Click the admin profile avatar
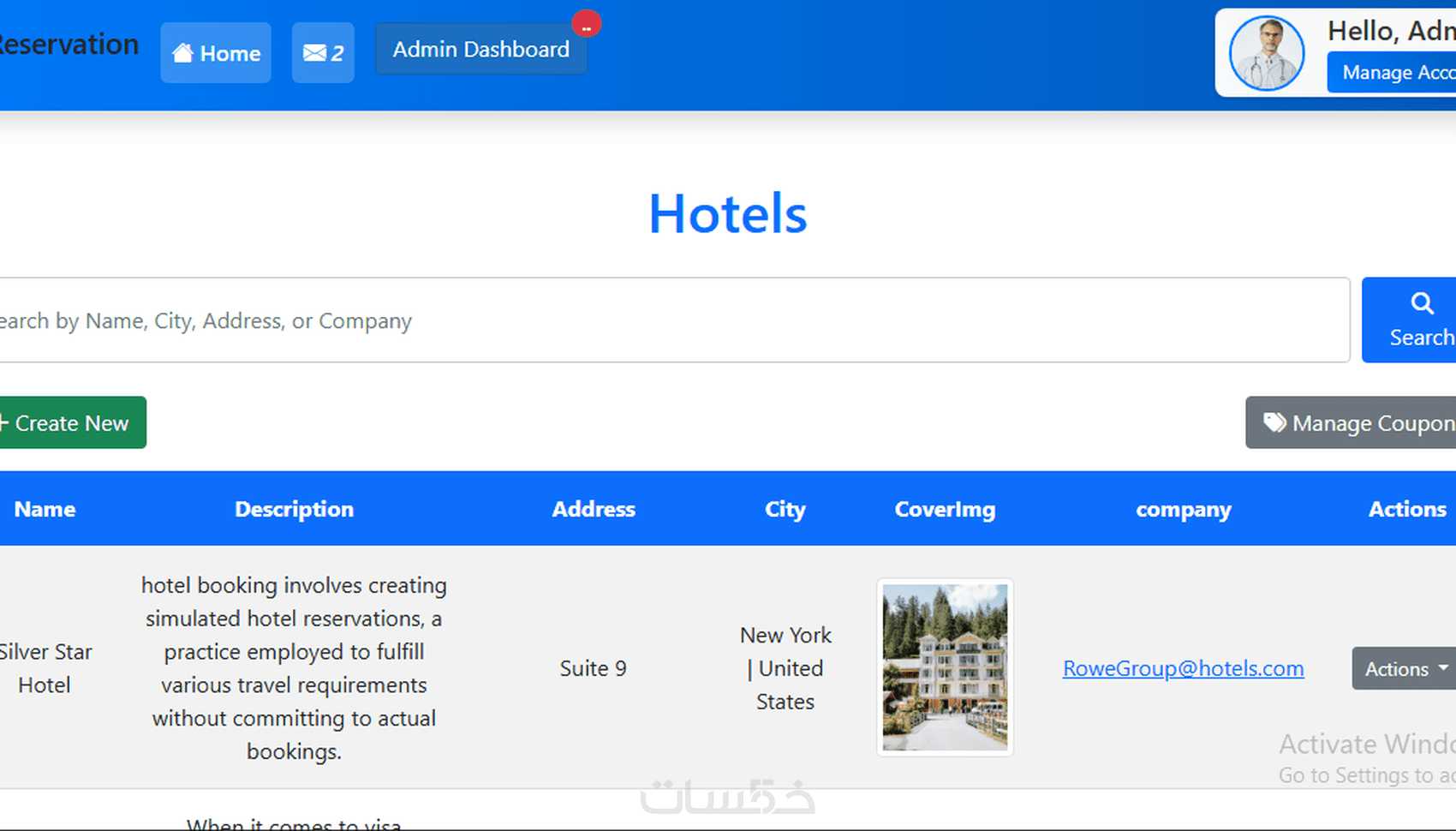 pyautogui.click(x=1267, y=53)
